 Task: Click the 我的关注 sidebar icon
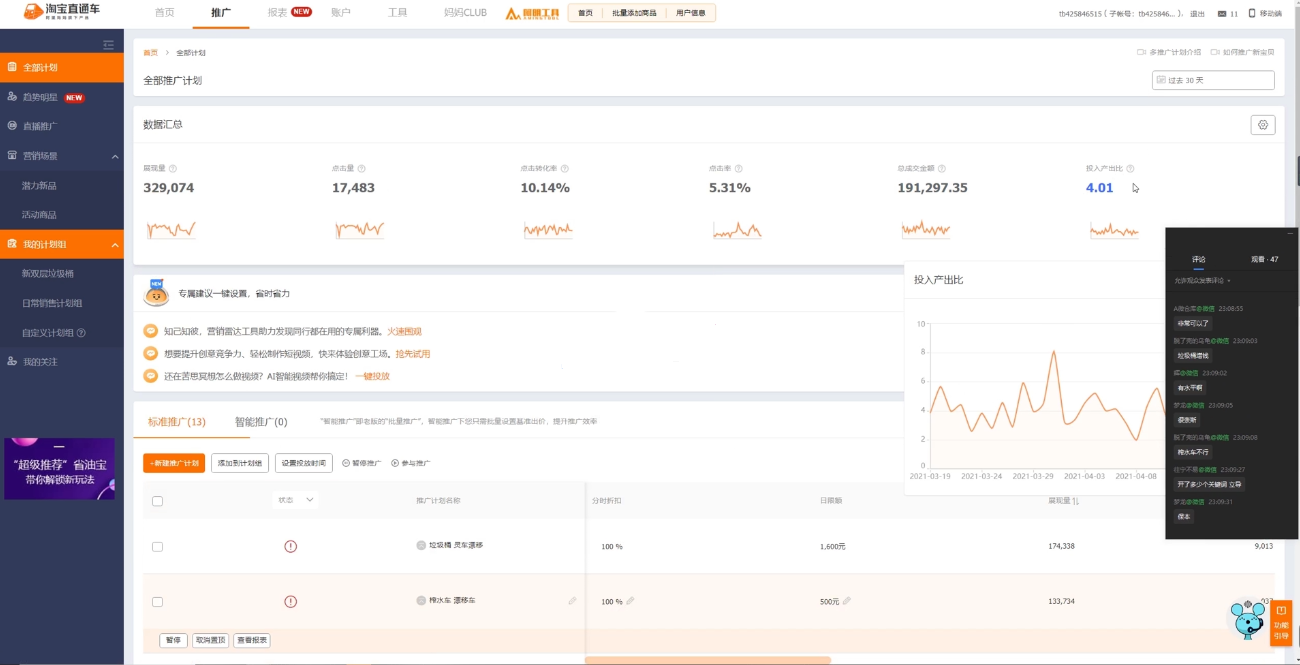click(x=12, y=361)
